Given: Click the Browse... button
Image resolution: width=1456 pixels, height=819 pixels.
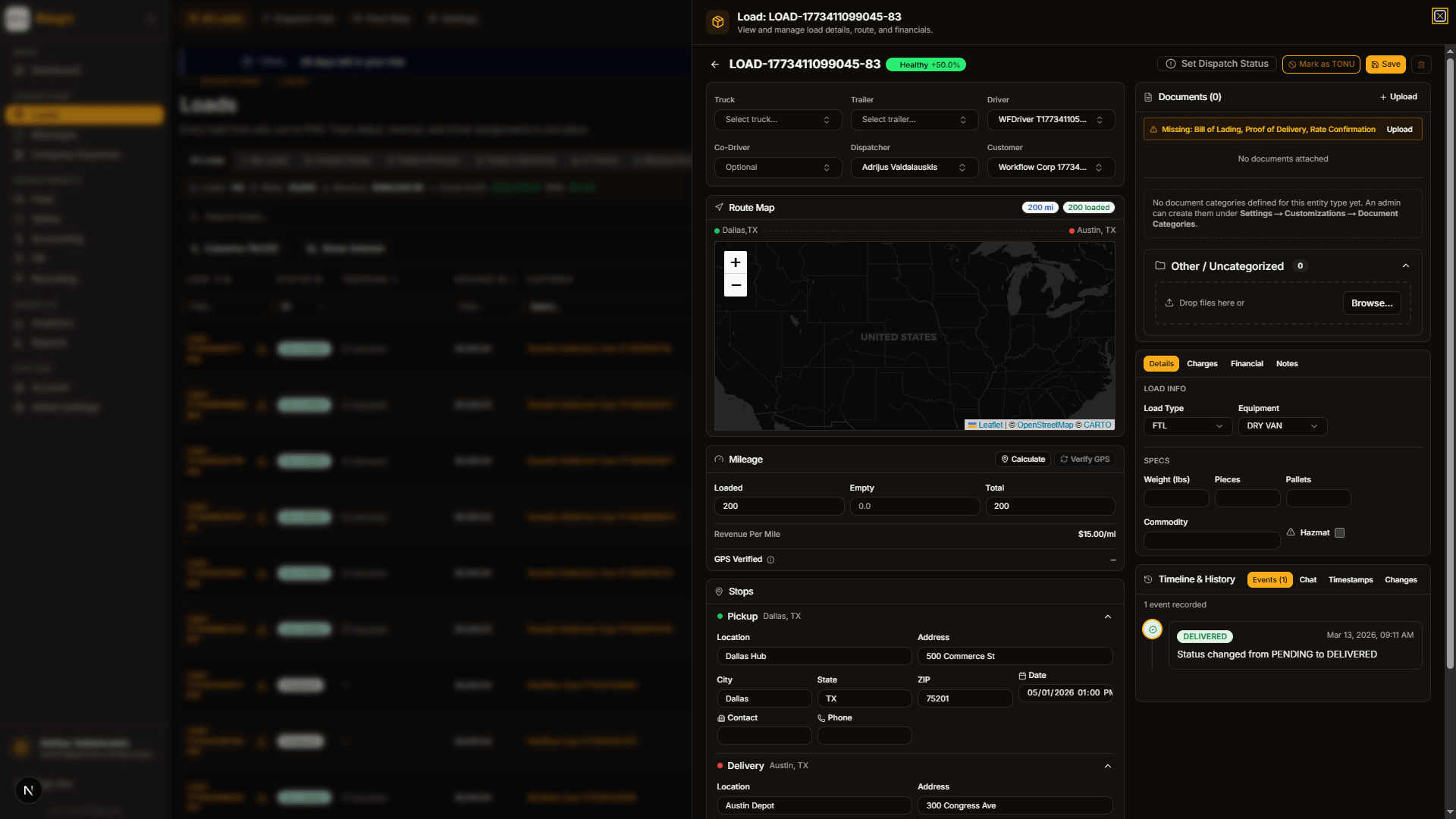Looking at the screenshot, I should [x=1372, y=303].
